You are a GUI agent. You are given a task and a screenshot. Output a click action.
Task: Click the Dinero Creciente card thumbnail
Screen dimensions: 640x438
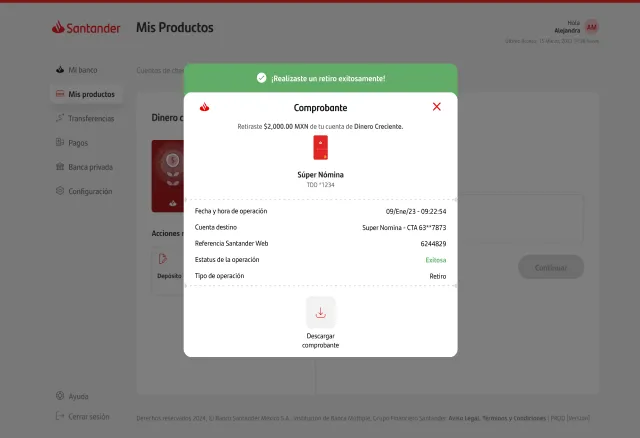(x=168, y=176)
